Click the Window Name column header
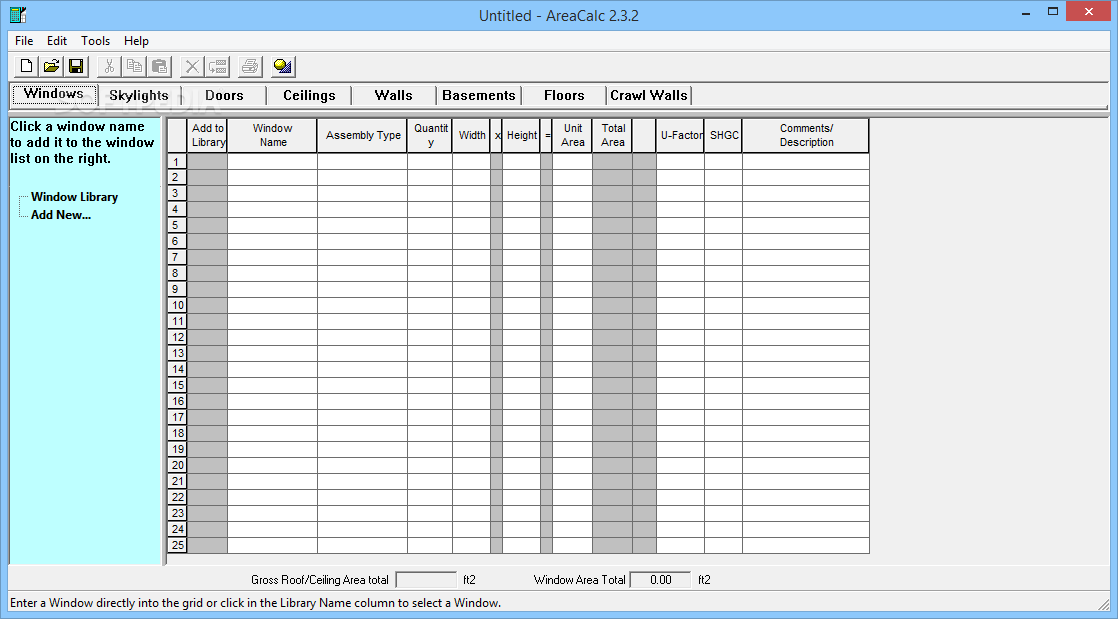The height and width of the screenshot is (619, 1118). point(272,135)
